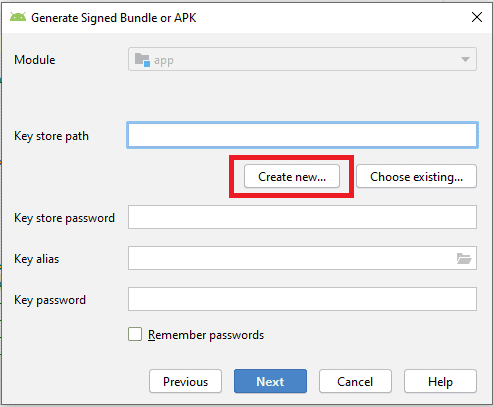Click the Create new... keystore button
This screenshot has height=407, width=493.
tap(292, 176)
